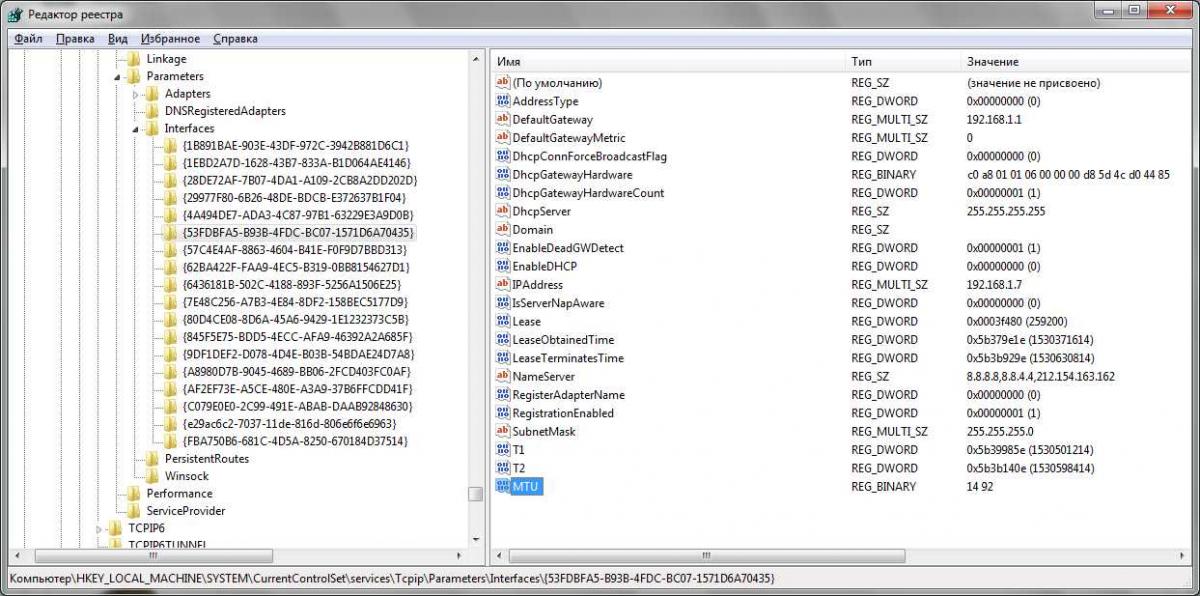Select the TCPIP6TUNNEL tree key
Image resolution: width=1200 pixels, height=596 pixels.
point(167,544)
